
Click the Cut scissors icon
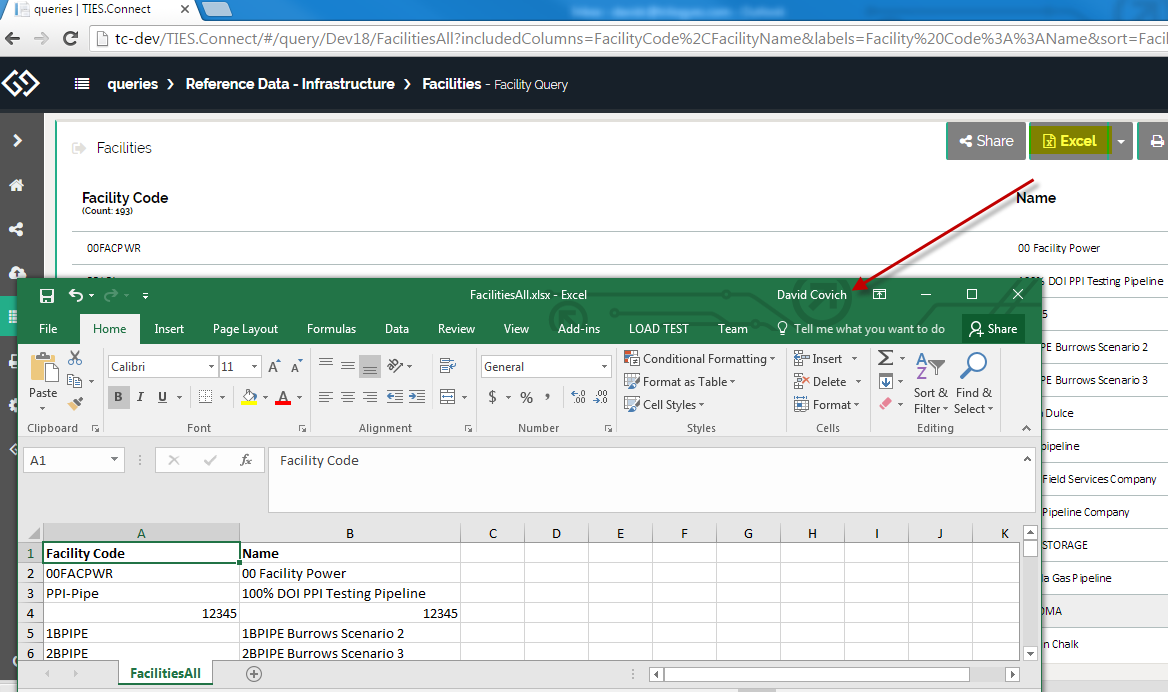point(75,359)
